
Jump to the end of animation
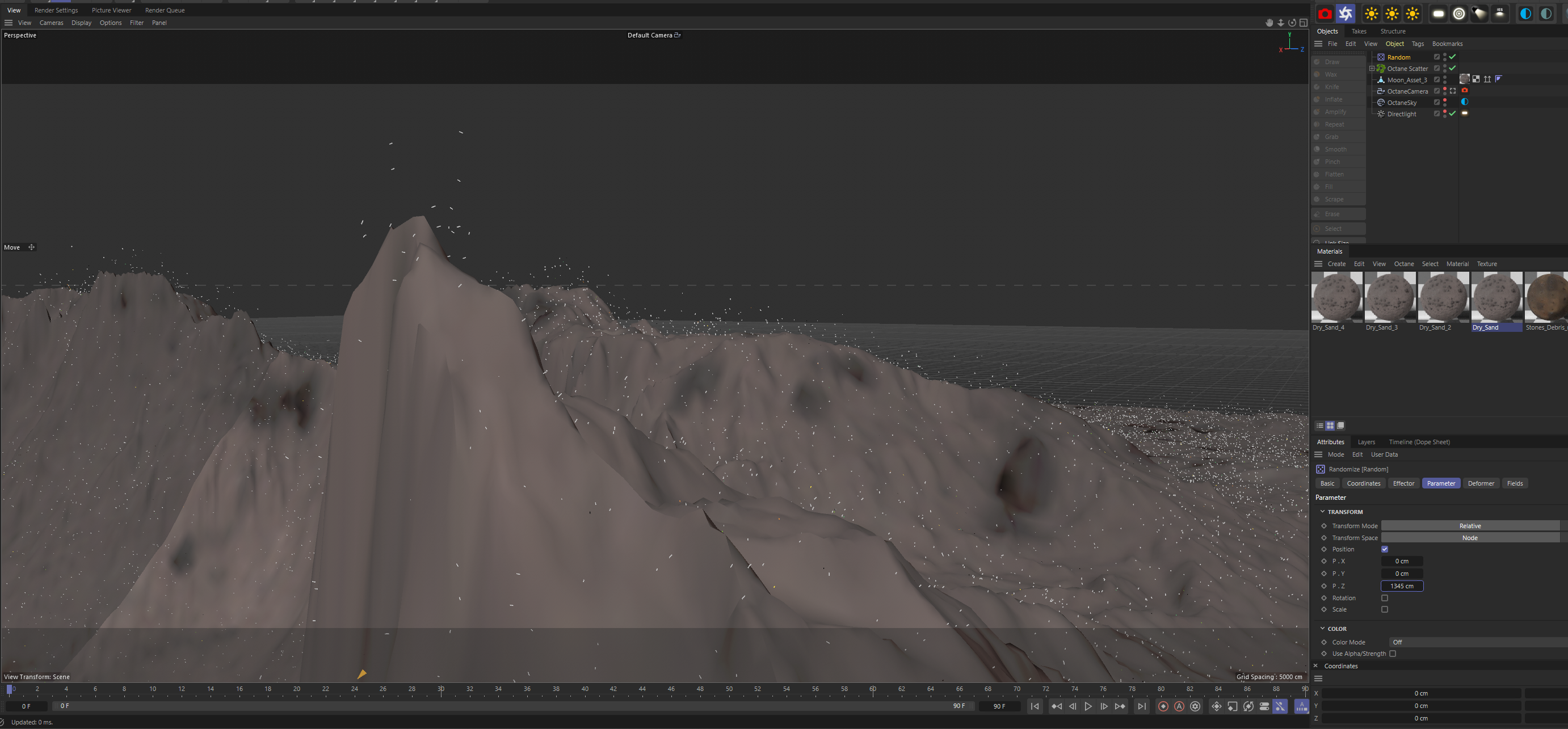(1141, 706)
